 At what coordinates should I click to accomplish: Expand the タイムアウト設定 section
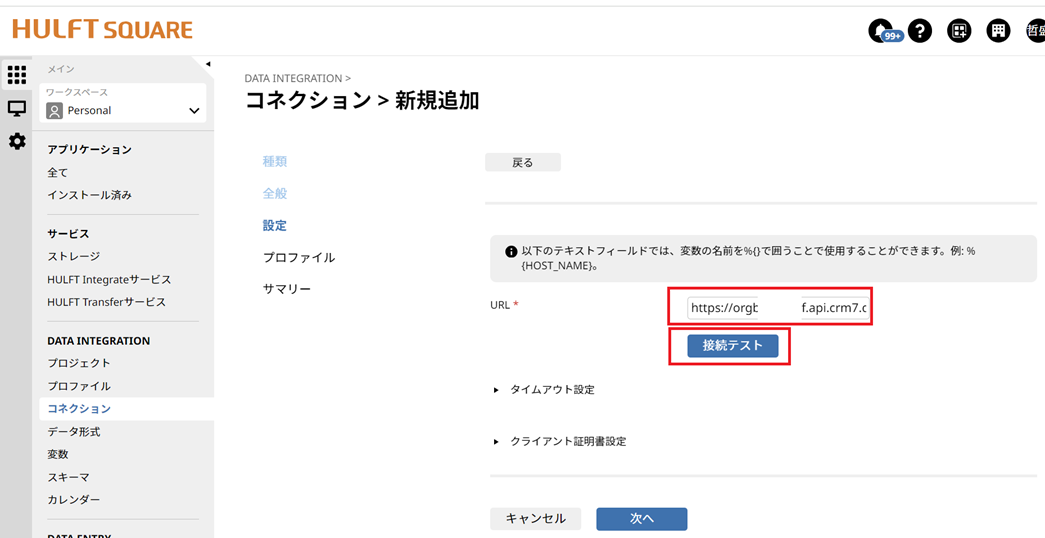(x=544, y=389)
